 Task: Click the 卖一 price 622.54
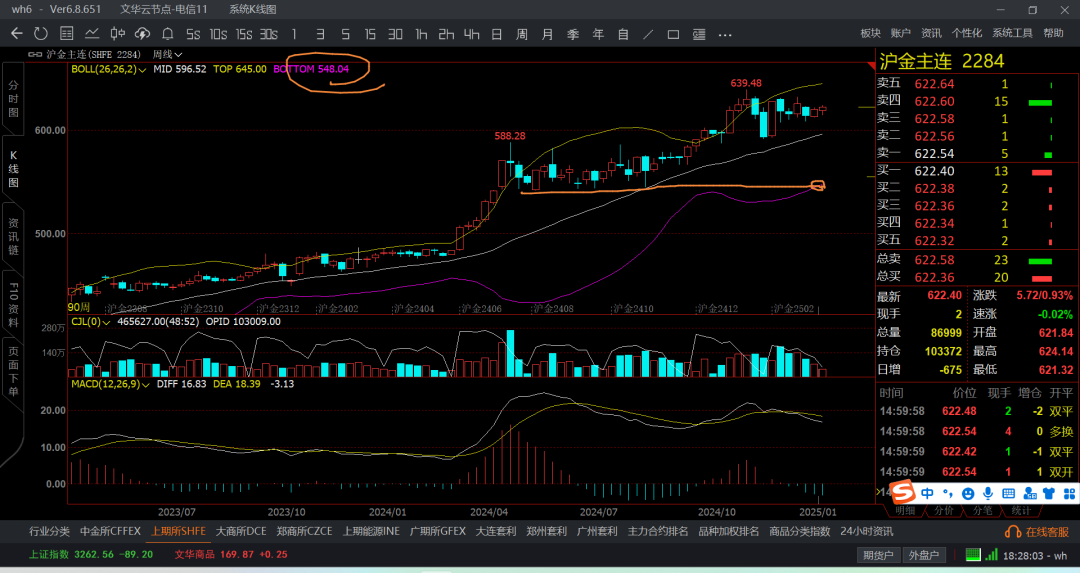tap(934, 154)
